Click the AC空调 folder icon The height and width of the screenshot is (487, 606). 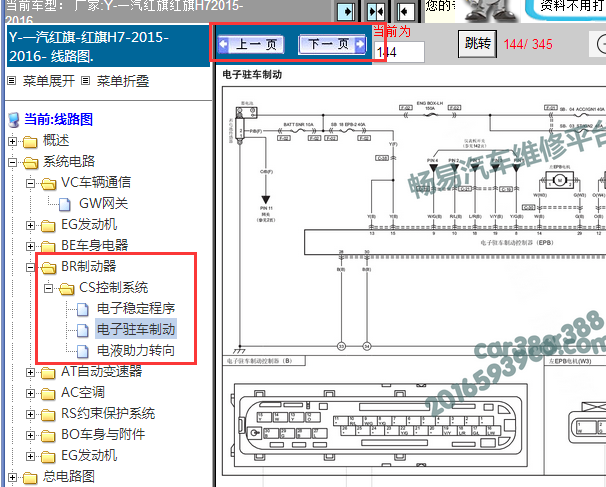pos(48,394)
